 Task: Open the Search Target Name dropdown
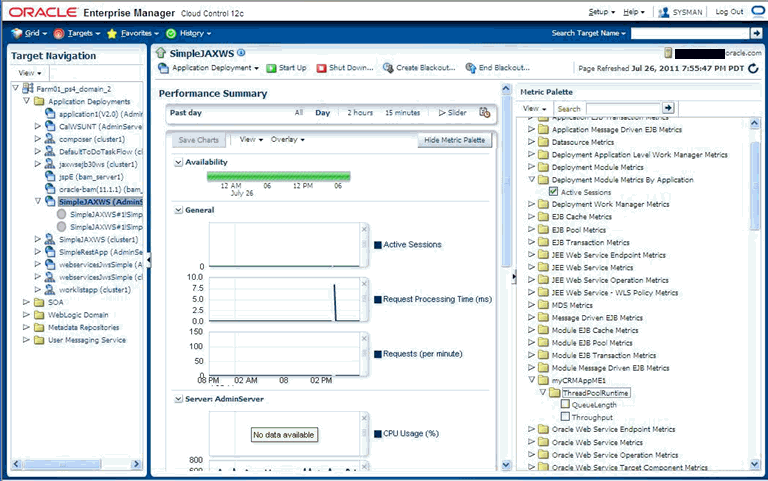589,33
